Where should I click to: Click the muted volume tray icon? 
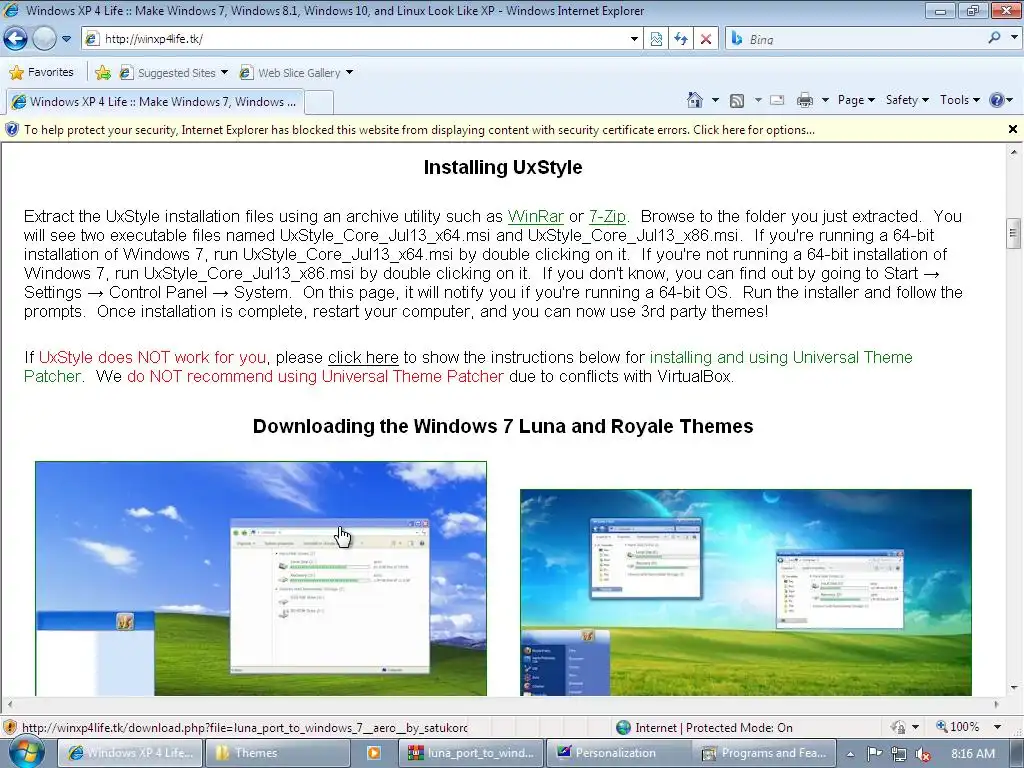pyautogui.click(x=923, y=754)
